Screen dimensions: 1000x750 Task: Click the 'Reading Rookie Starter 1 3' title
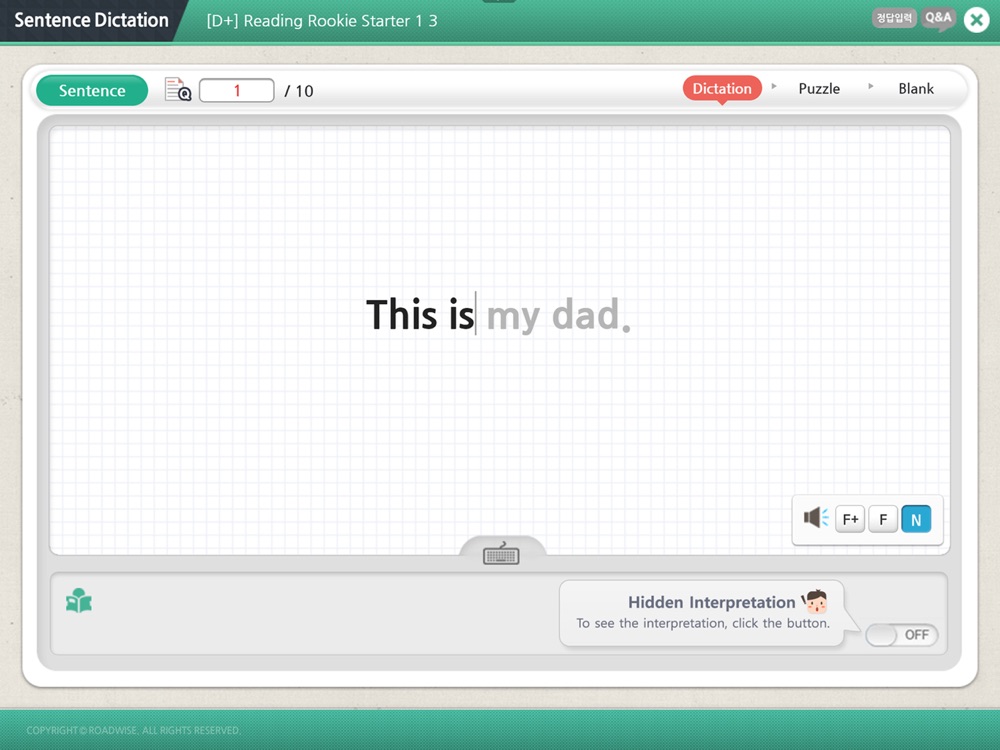click(x=321, y=21)
